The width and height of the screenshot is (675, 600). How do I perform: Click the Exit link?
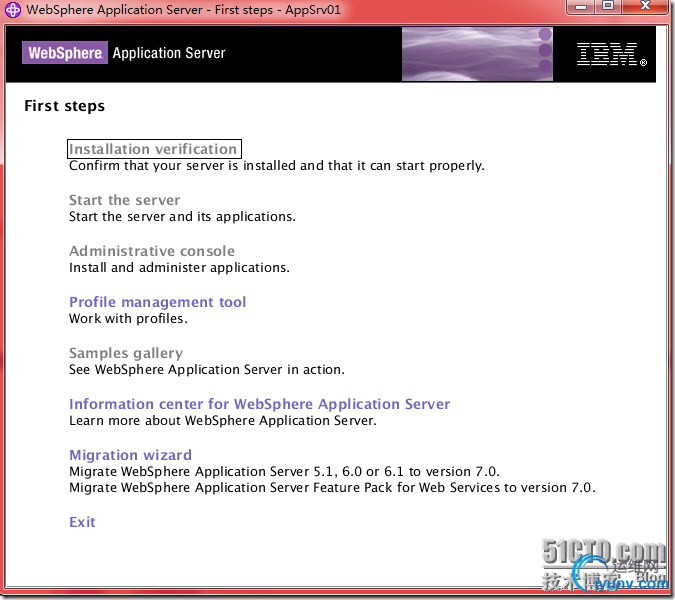[x=82, y=522]
